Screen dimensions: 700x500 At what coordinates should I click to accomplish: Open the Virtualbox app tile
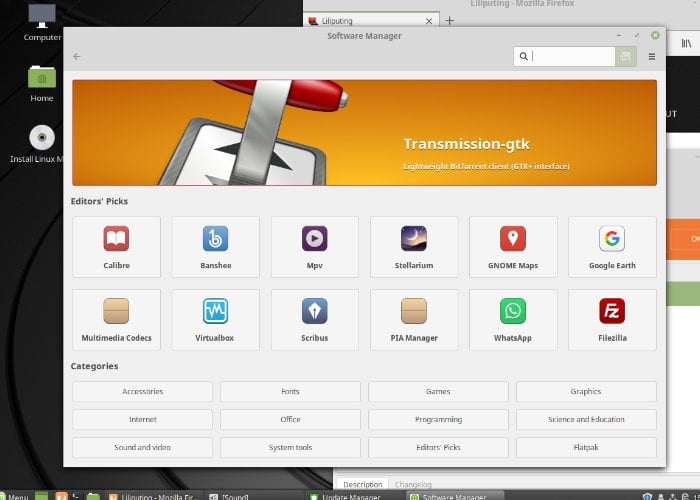click(x=215, y=320)
